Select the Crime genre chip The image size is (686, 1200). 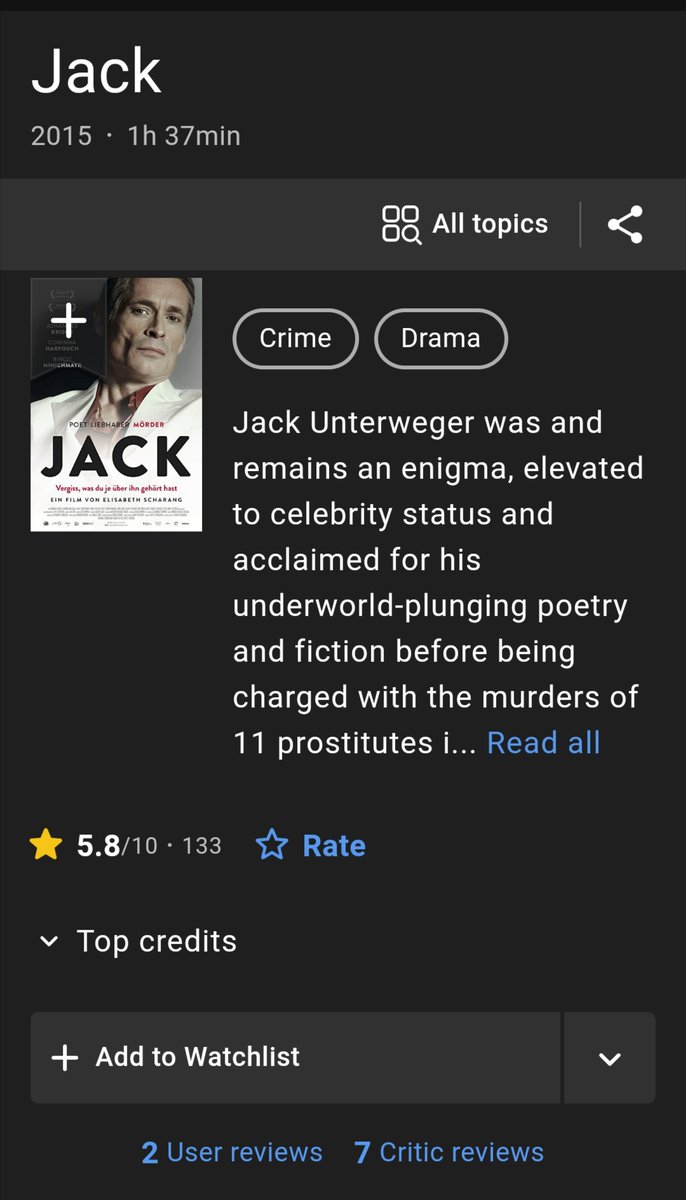click(x=295, y=339)
